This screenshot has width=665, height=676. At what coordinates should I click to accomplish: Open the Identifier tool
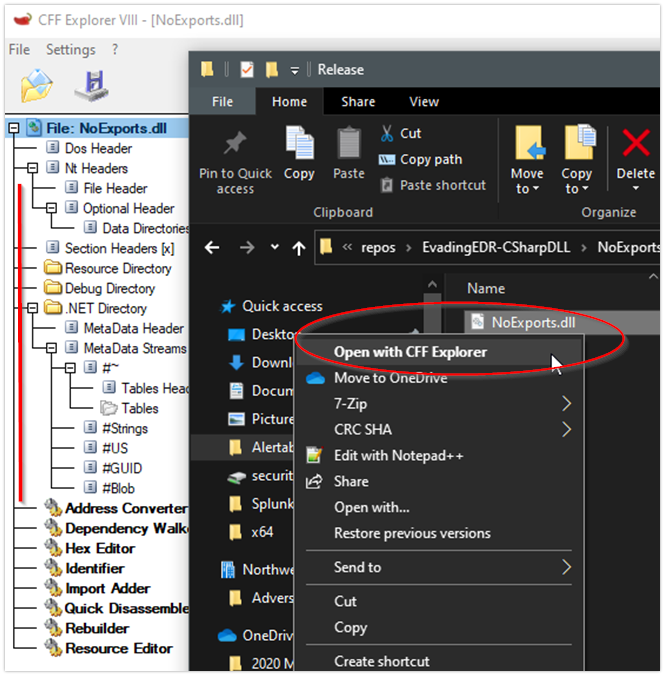[x=85, y=568]
